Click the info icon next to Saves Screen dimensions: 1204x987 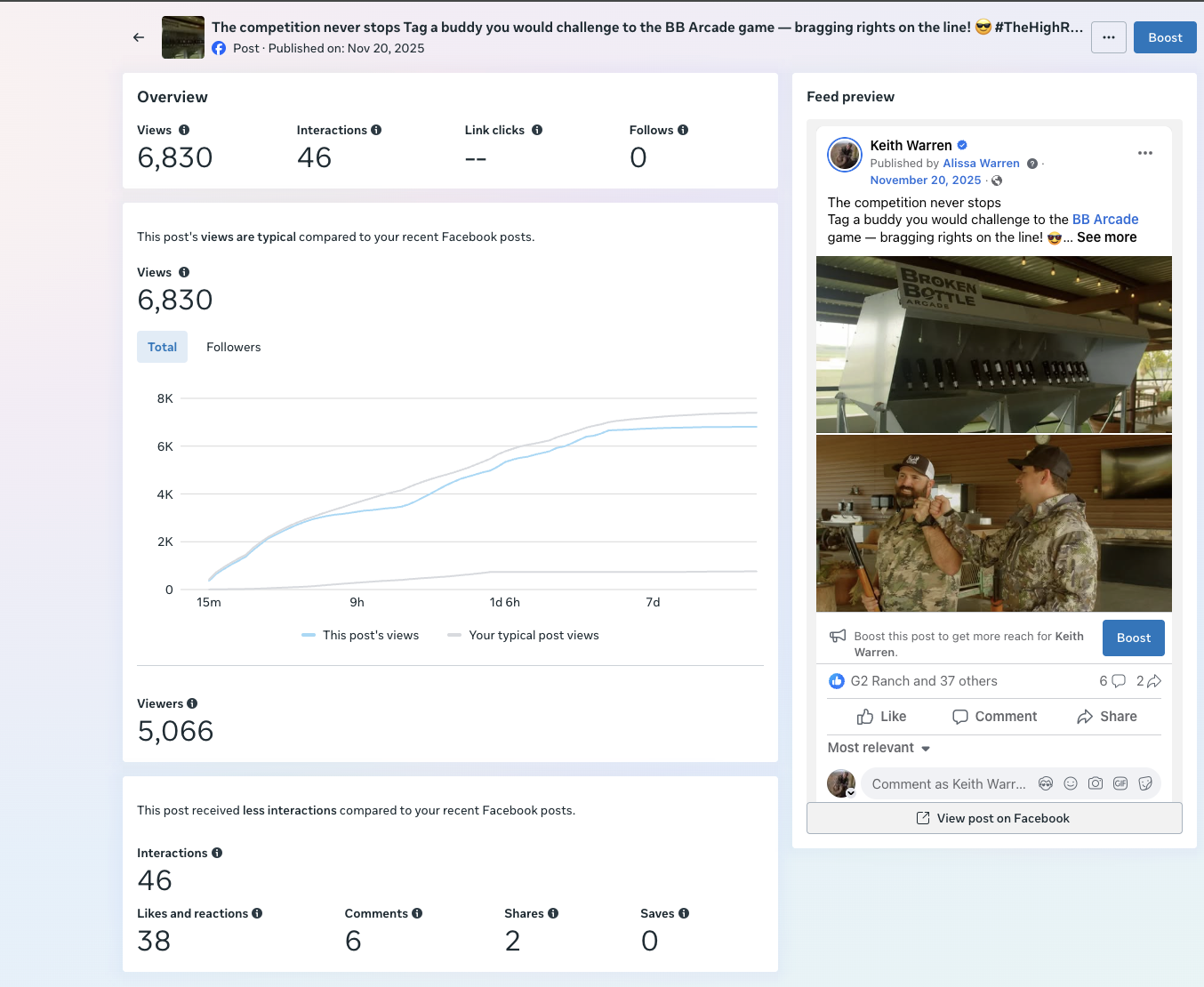[684, 913]
